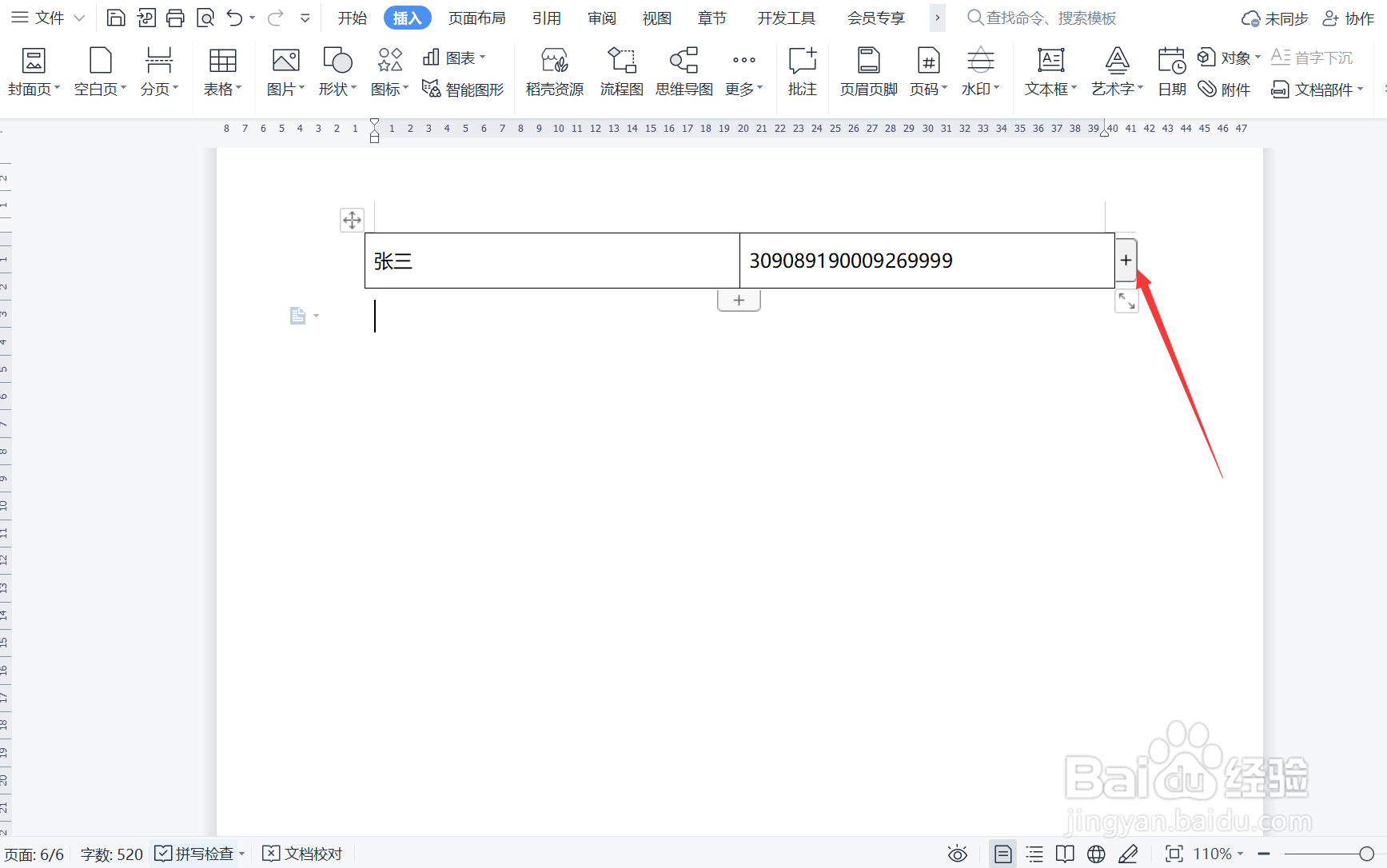Open the 表格 table dropdown
This screenshot has width=1387, height=868.
click(222, 72)
